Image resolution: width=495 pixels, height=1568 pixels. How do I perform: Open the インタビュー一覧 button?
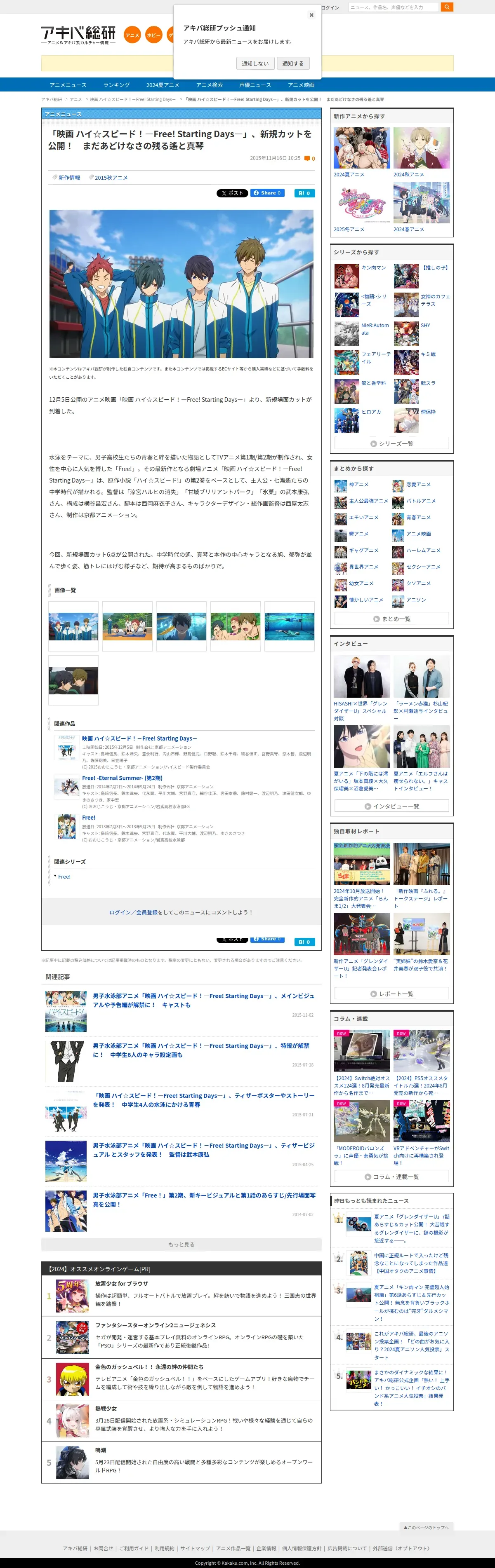pyautogui.click(x=391, y=806)
